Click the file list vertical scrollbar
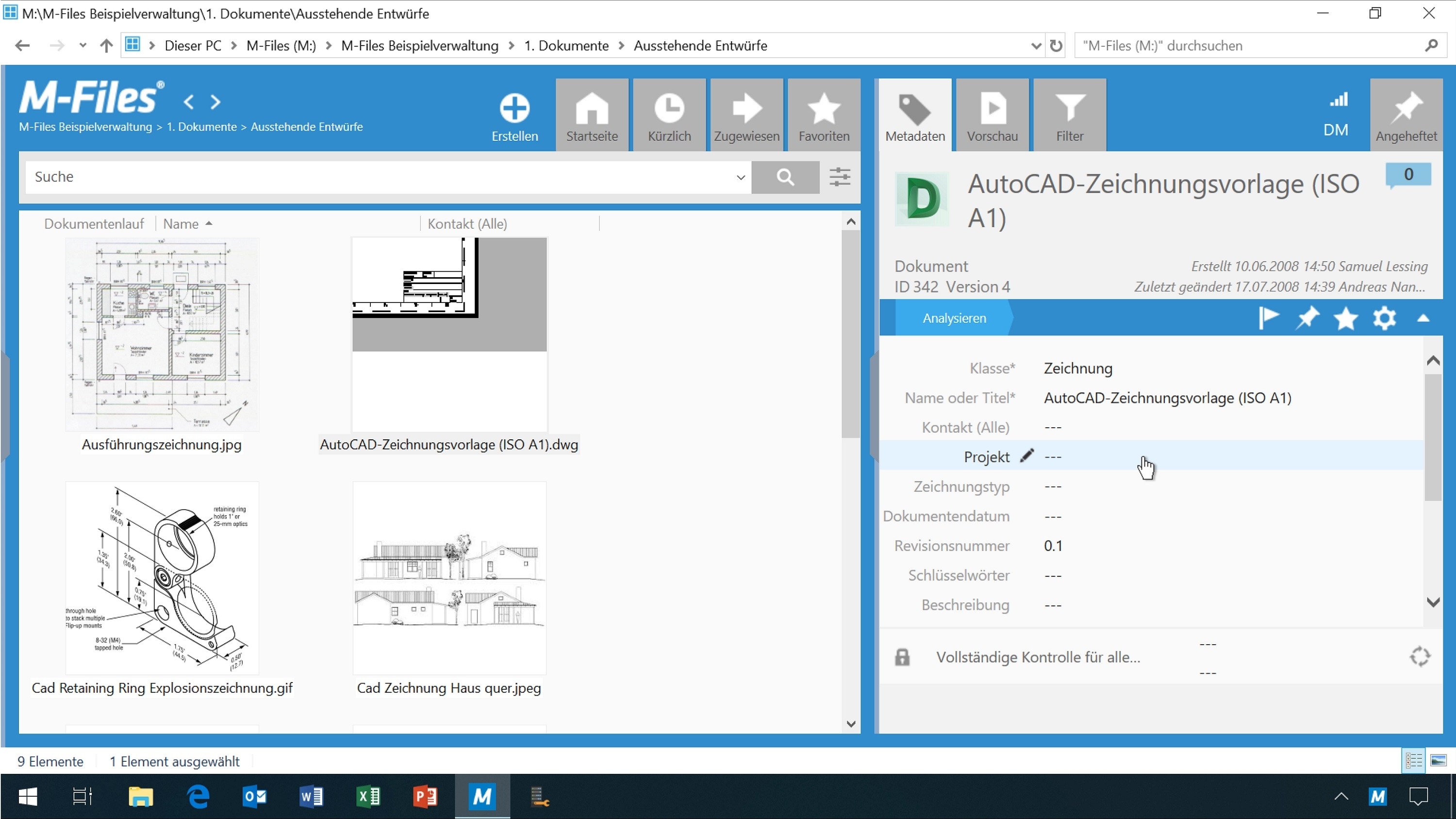1456x819 pixels. pos(850,334)
